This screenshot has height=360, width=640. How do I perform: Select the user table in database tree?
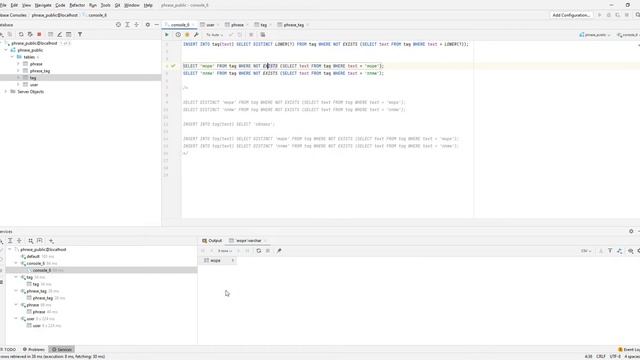click(34, 85)
